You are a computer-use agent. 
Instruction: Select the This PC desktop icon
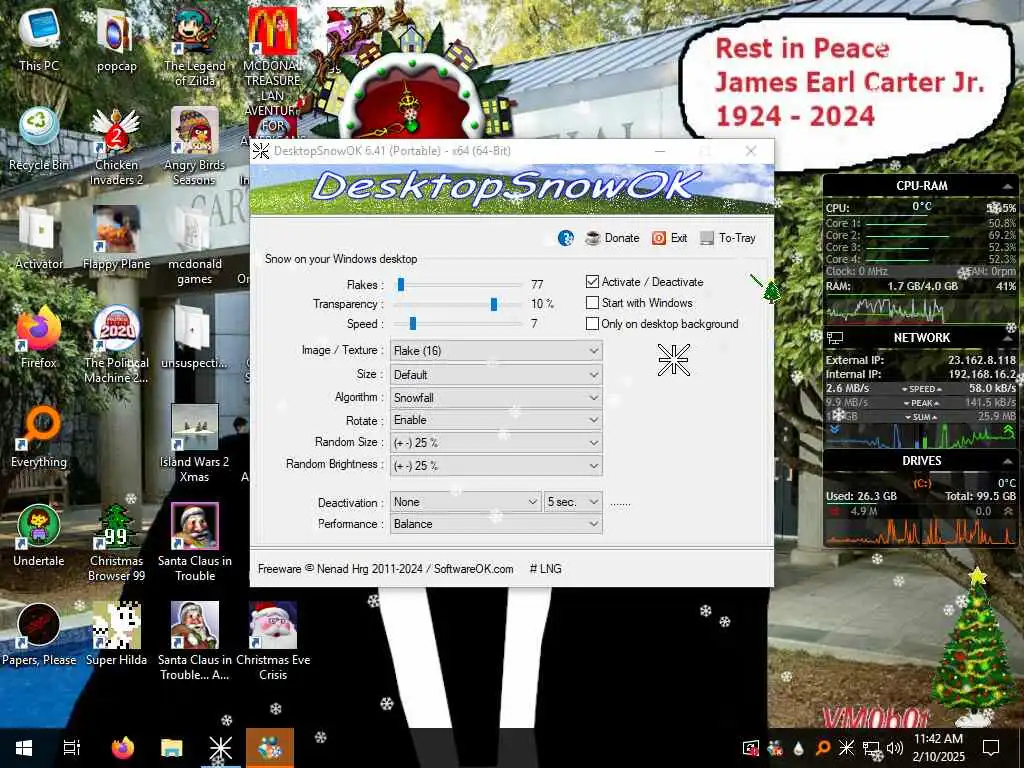[x=39, y=40]
